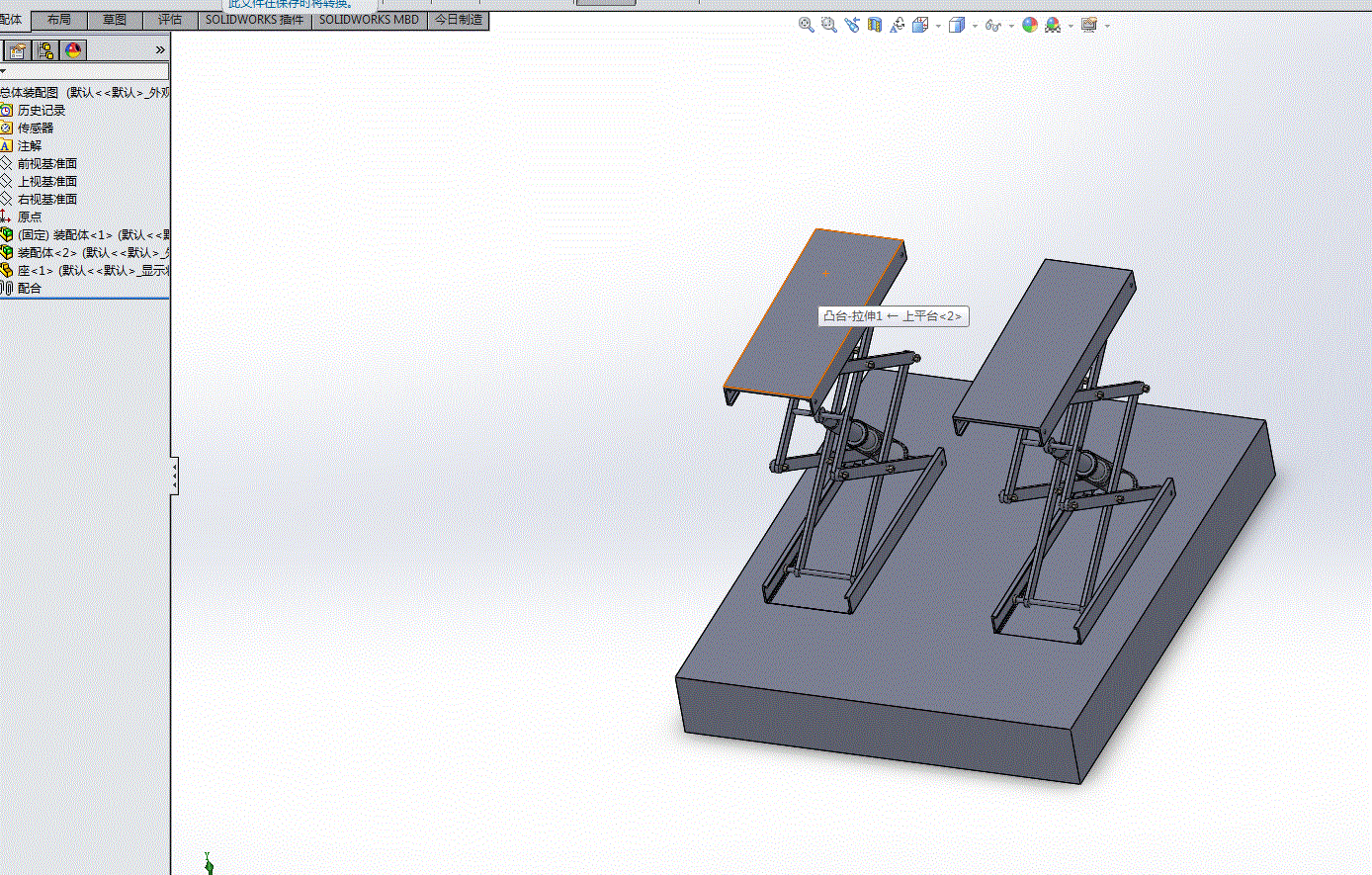Image resolution: width=1372 pixels, height=875 pixels.
Task: Click the Hide/Show Items glasses icon
Action: [992, 25]
